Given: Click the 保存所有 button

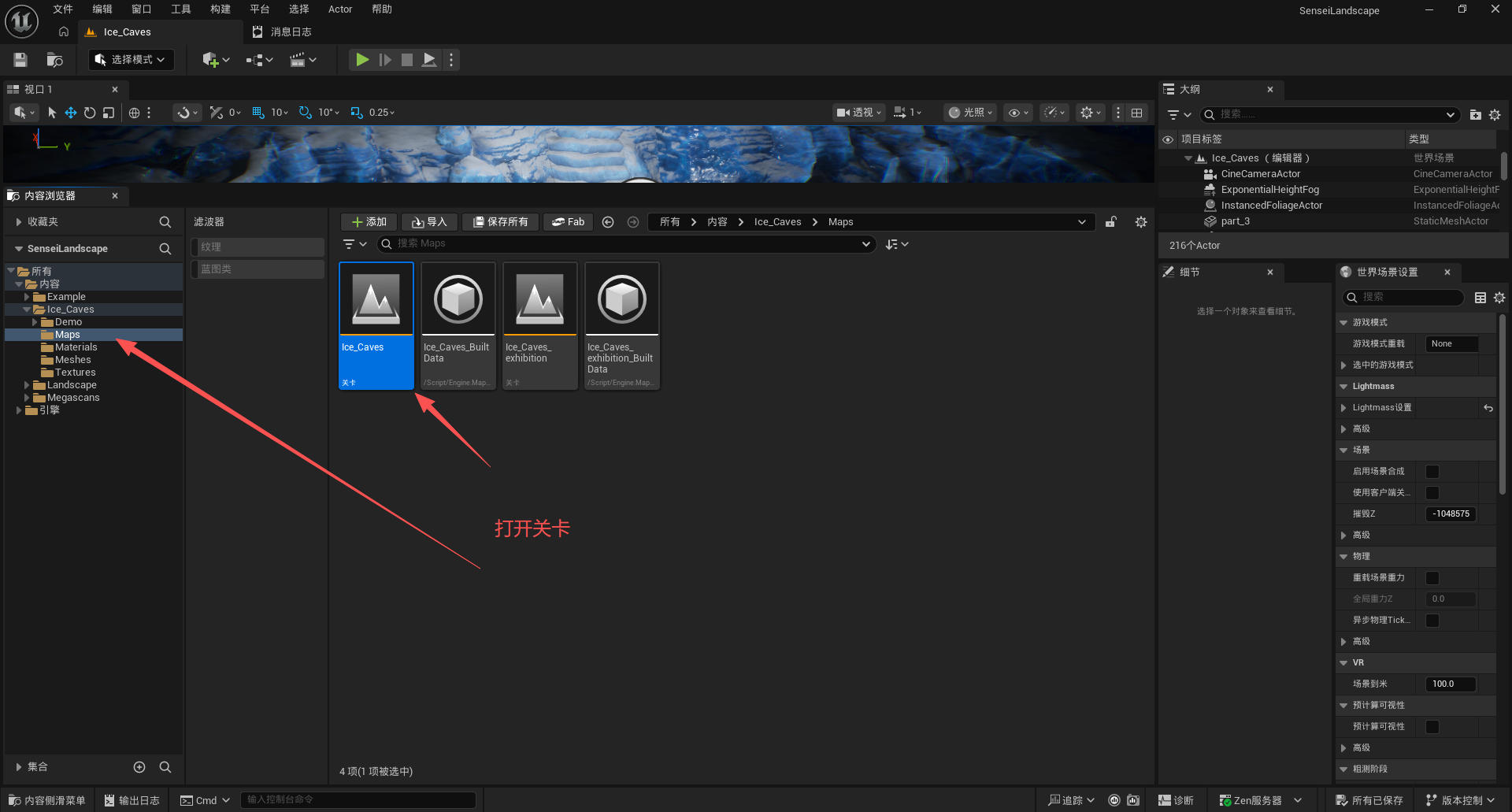Looking at the screenshot, I should (x=500, y=222).
